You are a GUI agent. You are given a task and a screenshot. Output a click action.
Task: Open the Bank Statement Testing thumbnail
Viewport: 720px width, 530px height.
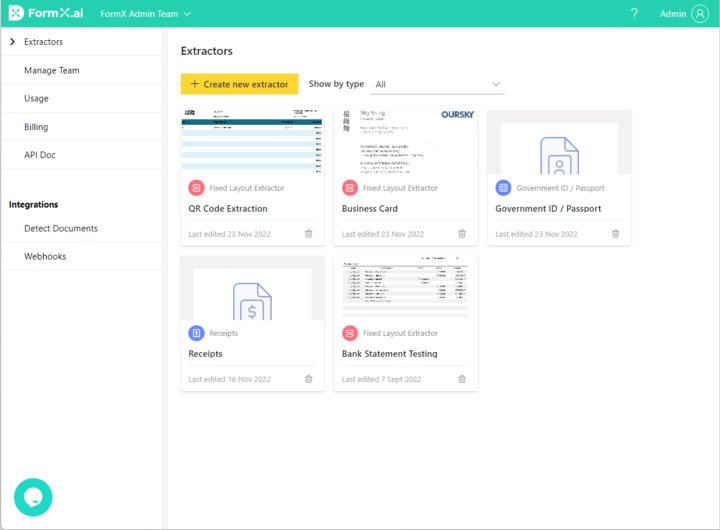tap(405, 287)
